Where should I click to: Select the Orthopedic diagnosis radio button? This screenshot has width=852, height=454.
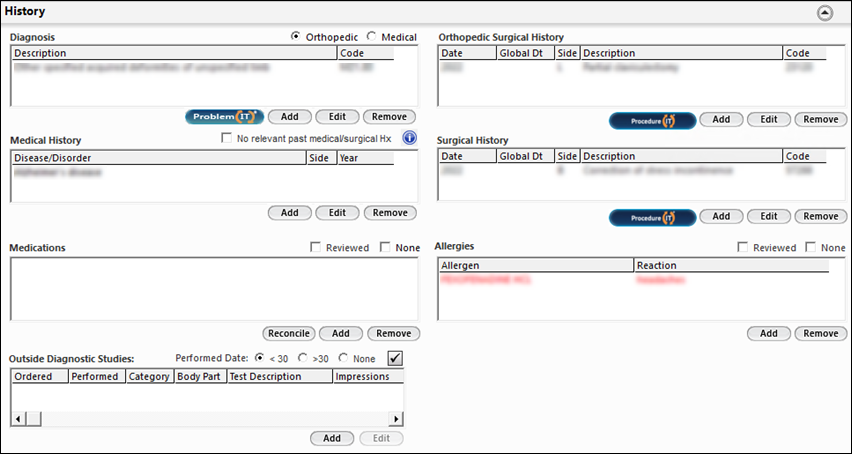296,37
